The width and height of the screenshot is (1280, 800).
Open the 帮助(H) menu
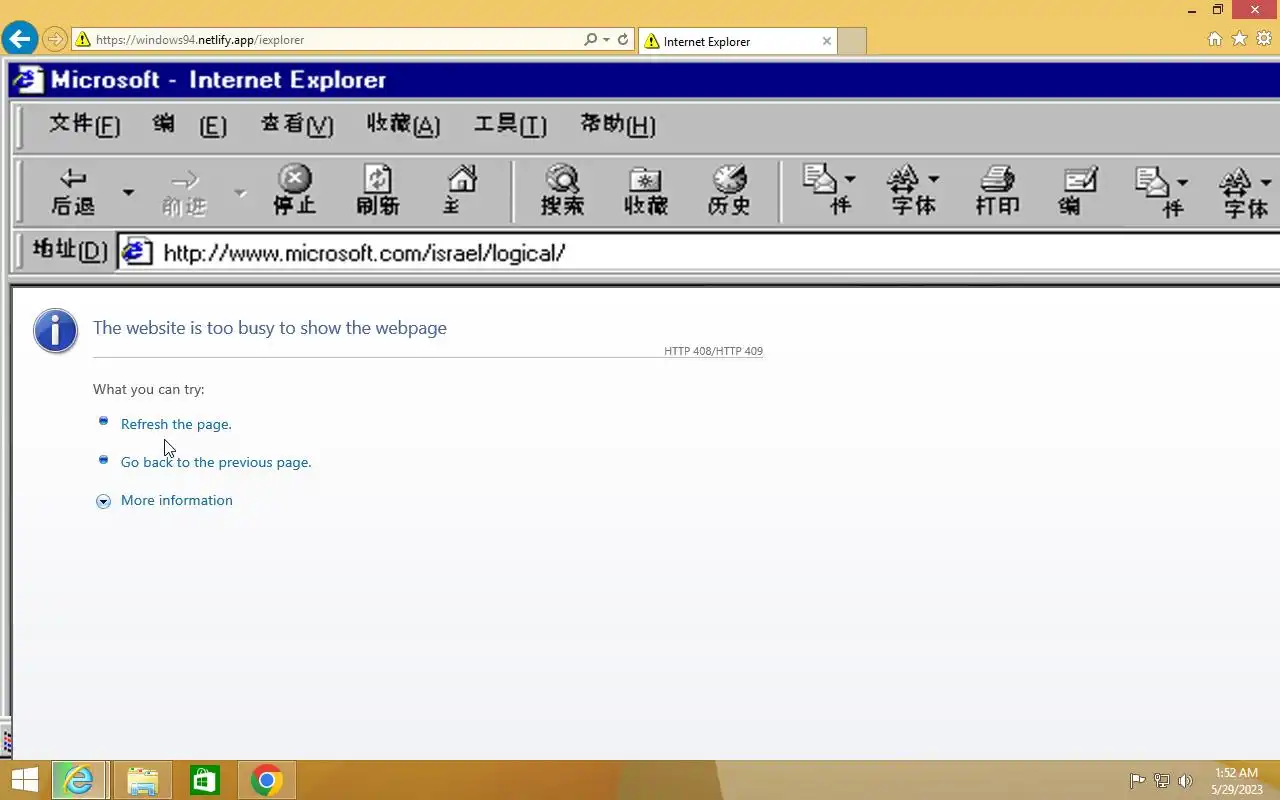click(x=618, y=125)
